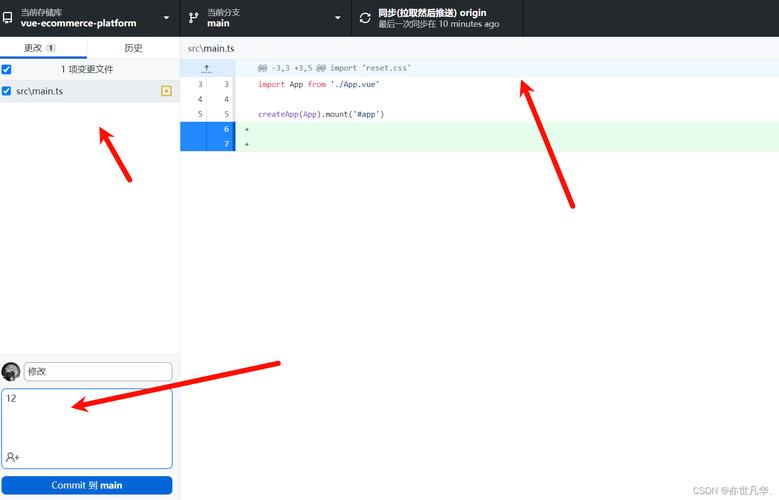Screen dimensions: 779x500
Task: Focus the commit description field containing 12
Action: (x=87, y=428)
